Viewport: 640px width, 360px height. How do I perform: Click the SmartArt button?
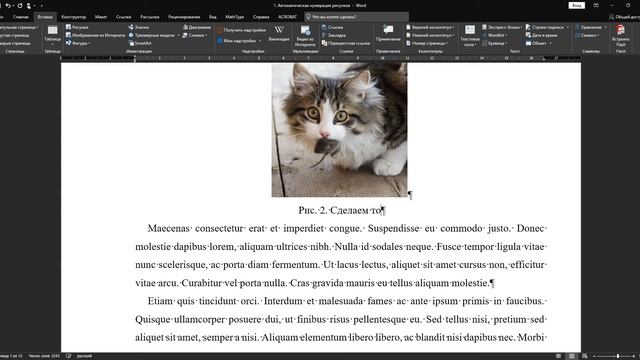(x=140, y=43)
